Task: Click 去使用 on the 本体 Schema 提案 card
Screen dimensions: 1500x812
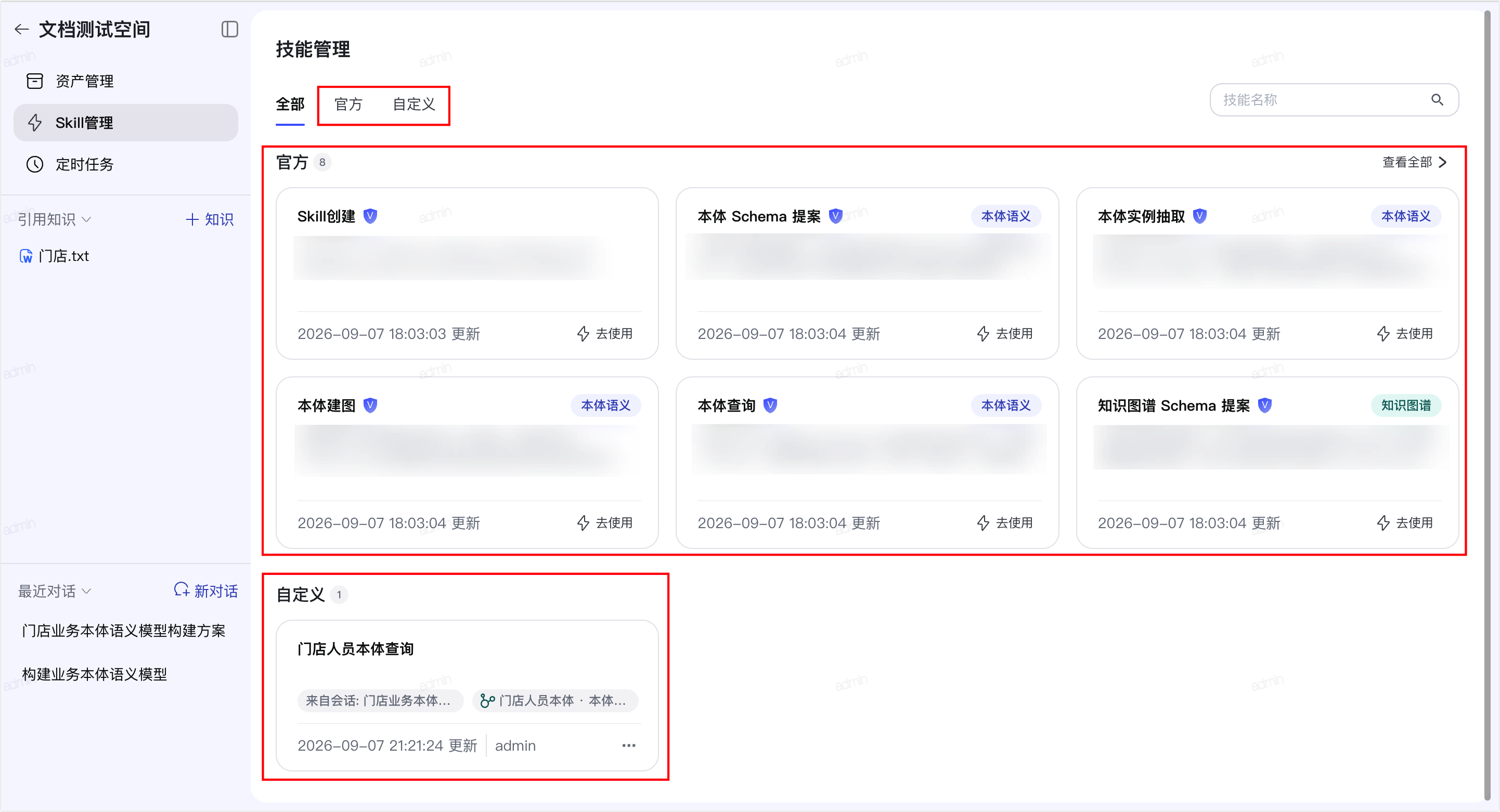Action: point(1004,334)
